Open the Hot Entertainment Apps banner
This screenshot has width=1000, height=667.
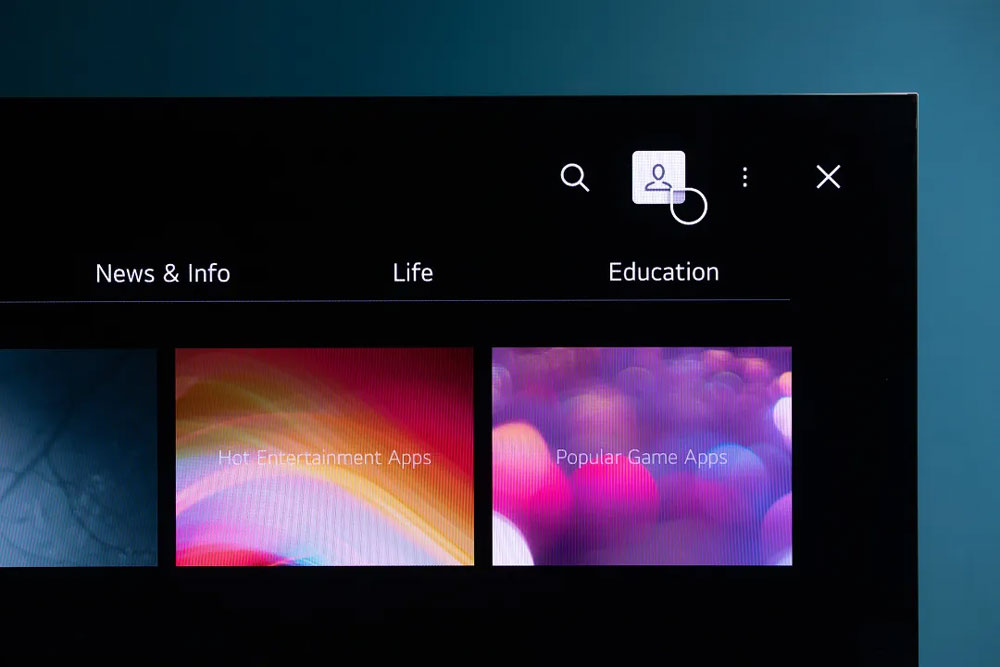(x=324, y=456)
